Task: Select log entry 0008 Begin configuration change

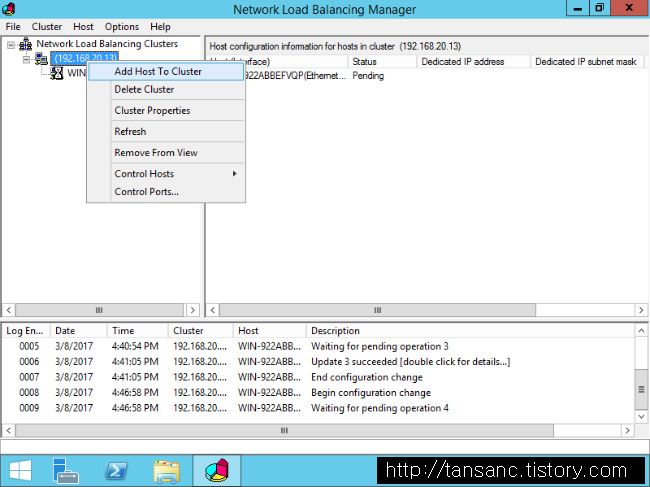Action: (x=318, y=393)
